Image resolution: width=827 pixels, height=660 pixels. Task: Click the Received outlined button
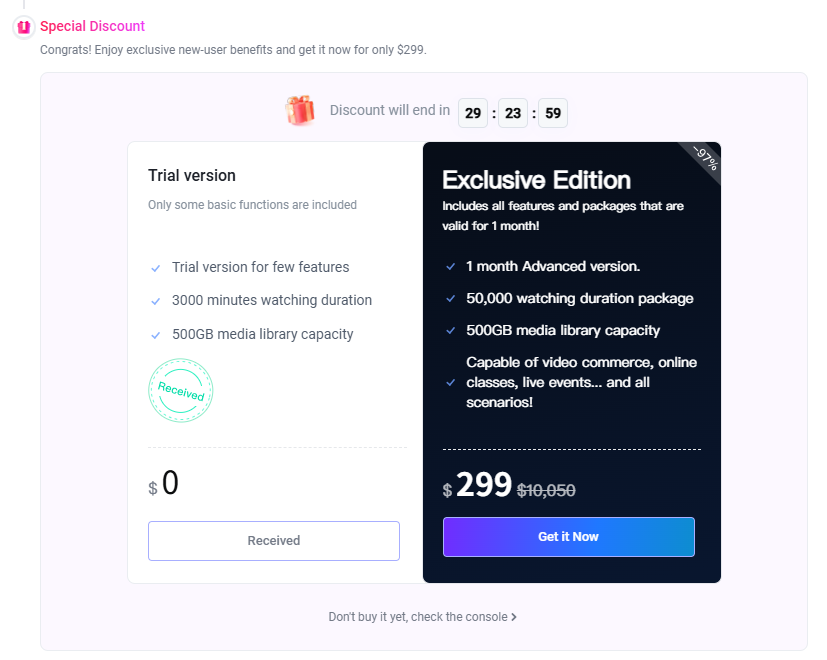[x=274, y=541]
